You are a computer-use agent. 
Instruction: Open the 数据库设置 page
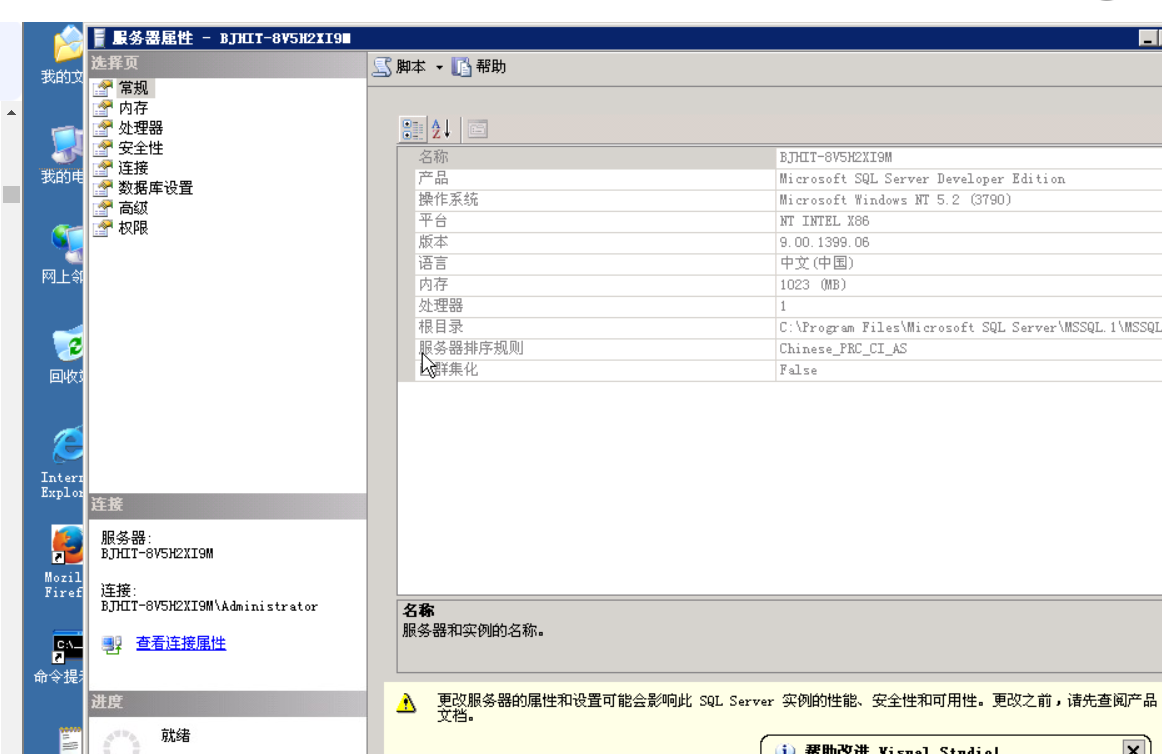point(156,188)
